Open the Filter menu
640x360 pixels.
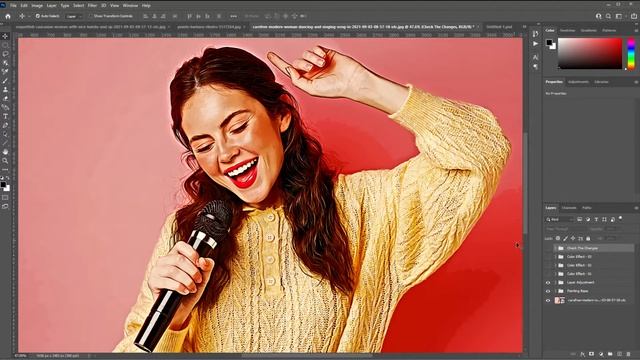92,6
